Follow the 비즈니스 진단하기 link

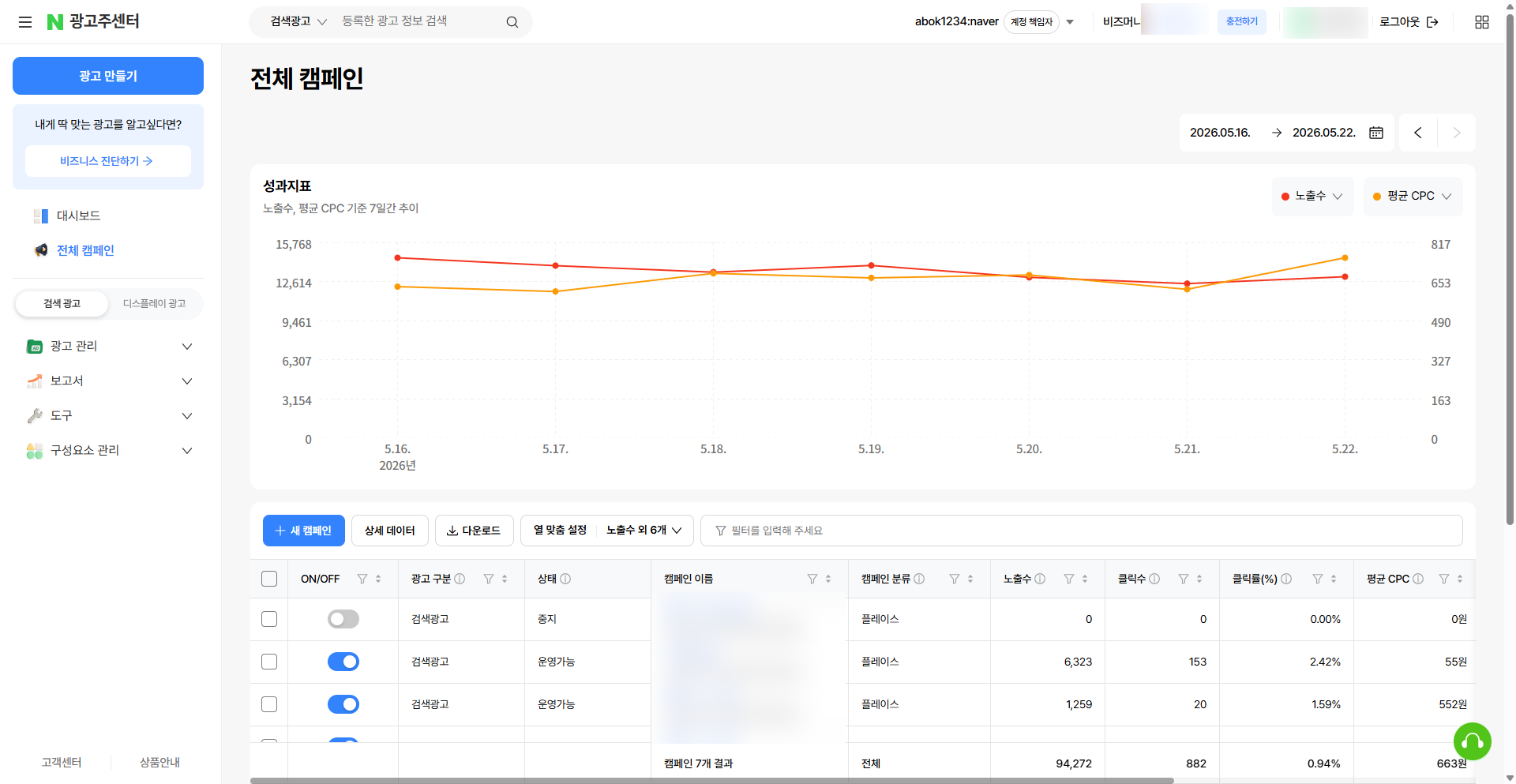pyautogui.click(x=108, y=161)
